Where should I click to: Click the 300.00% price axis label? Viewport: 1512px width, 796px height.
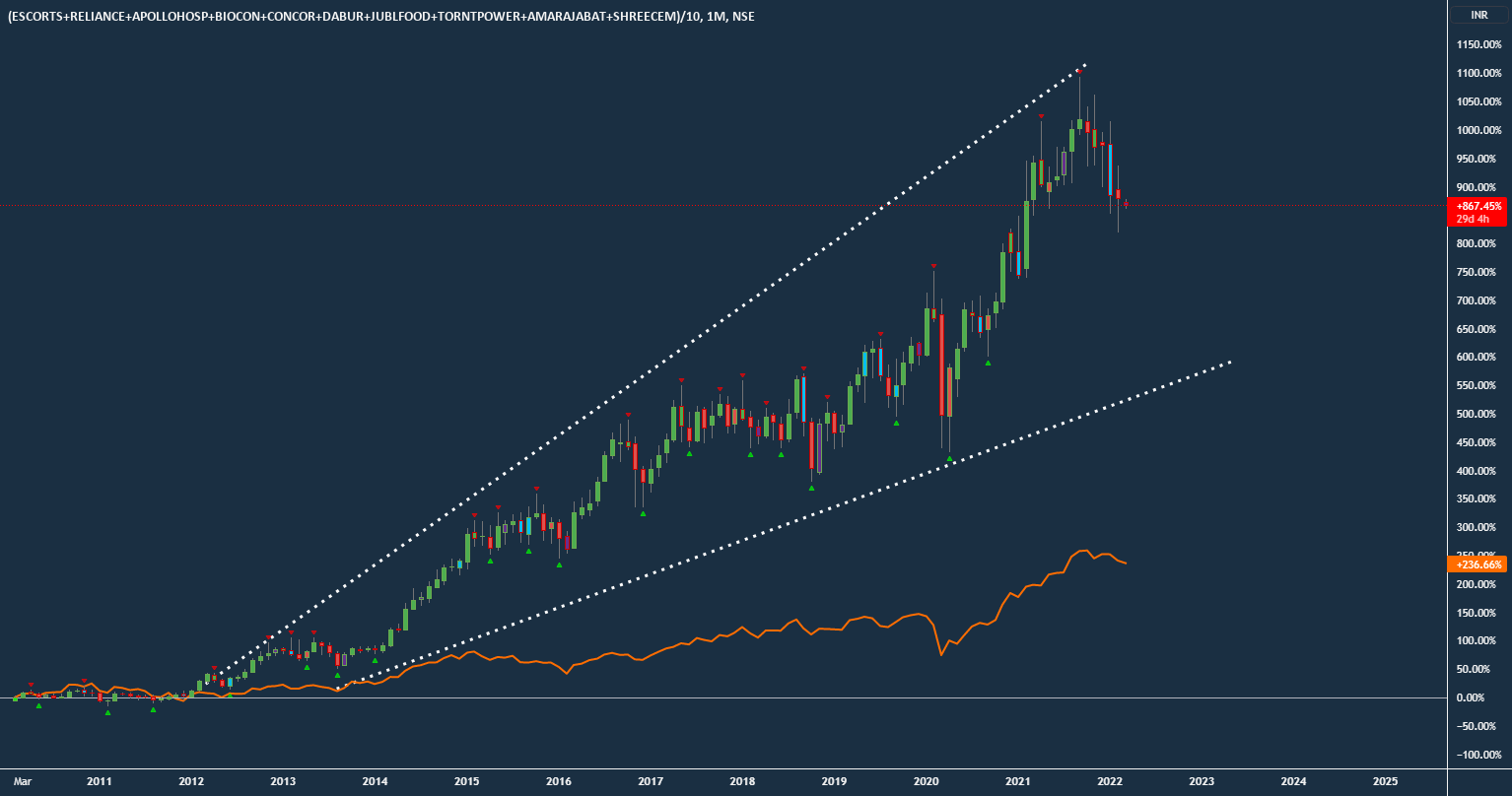1478,527
